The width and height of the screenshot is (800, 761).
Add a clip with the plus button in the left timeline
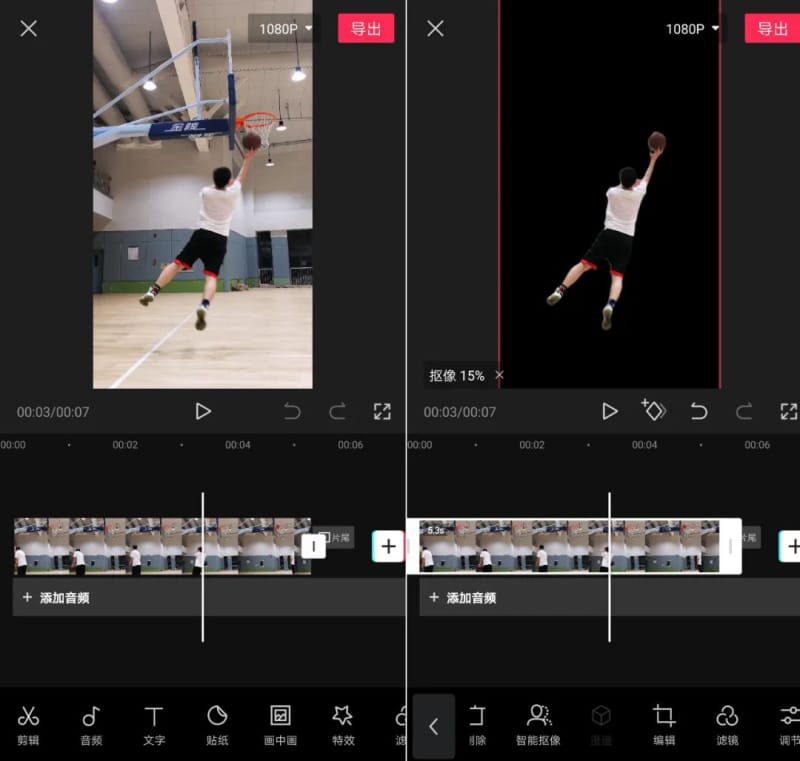pos(388,546)
